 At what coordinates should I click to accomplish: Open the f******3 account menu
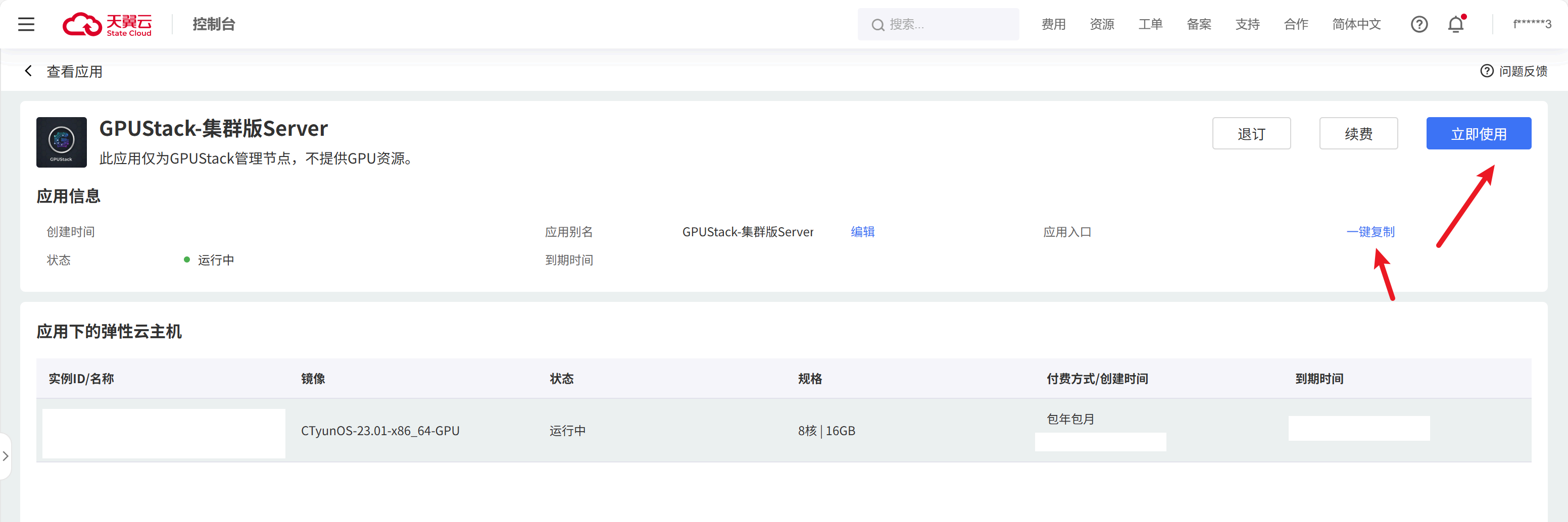1532,24
